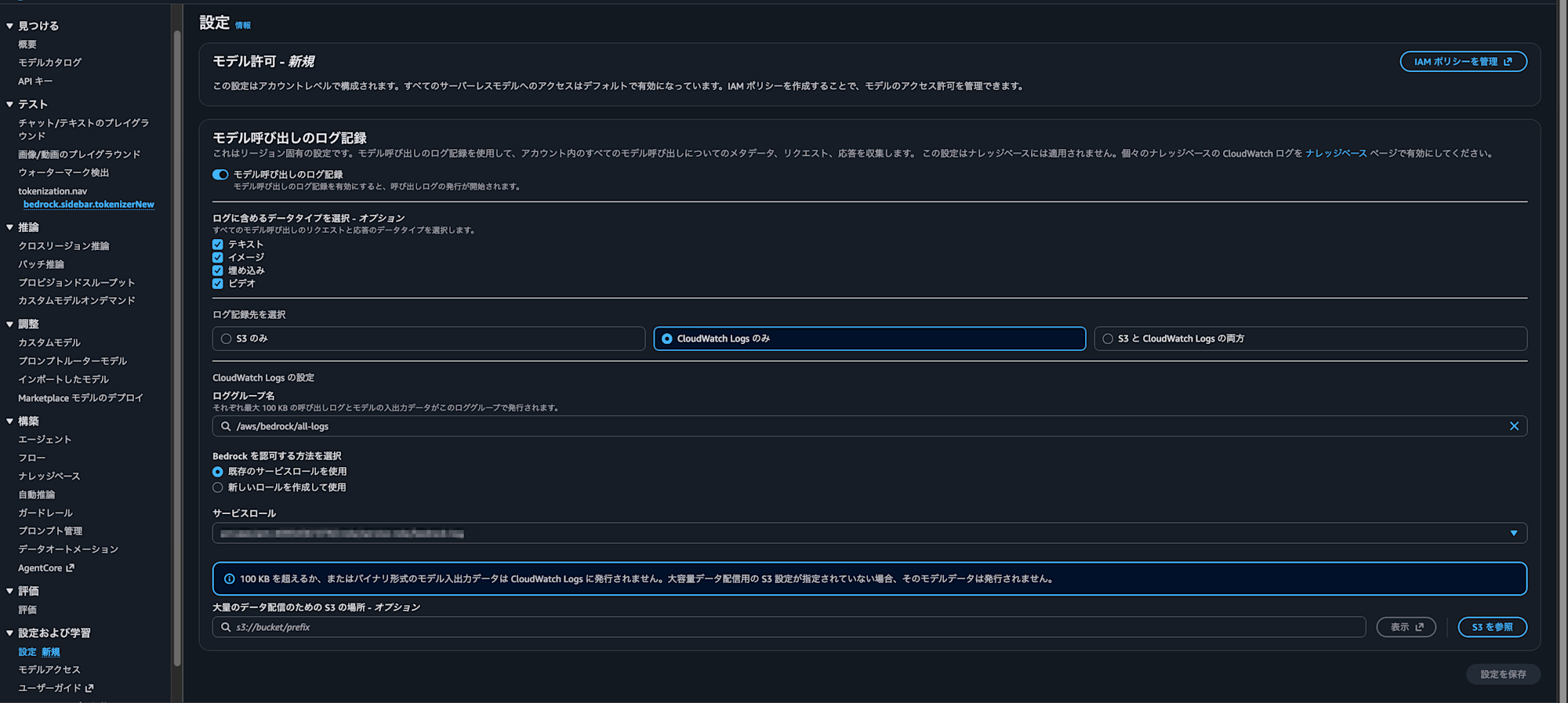Uncheck the 埋め込み data type checkbox
1568x703 pixels.
coord(218,271)
